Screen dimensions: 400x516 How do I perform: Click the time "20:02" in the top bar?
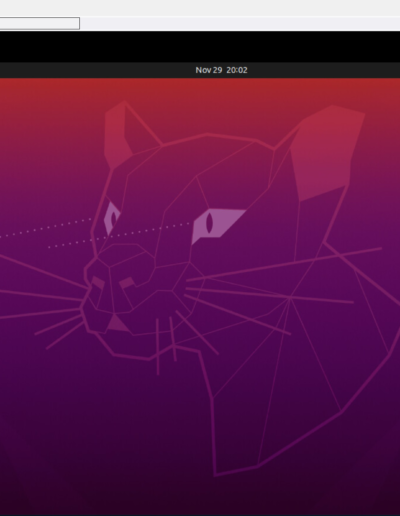pyautogui.click(x=237, y=70)
